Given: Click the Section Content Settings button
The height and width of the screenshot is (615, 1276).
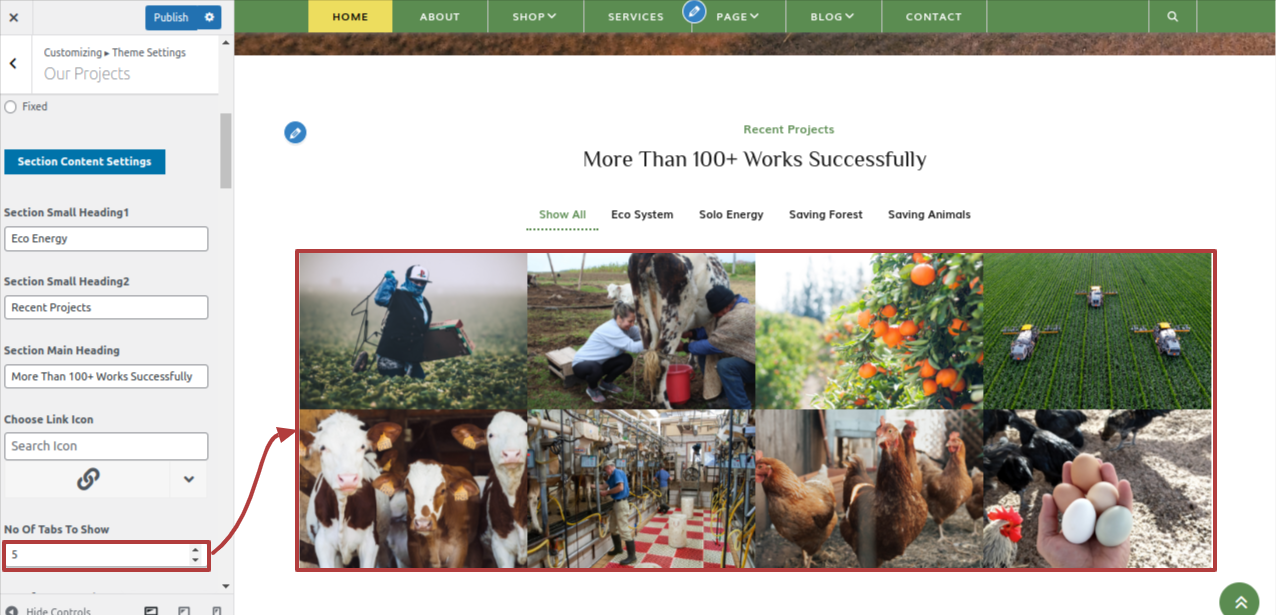Looking at the screenshot, I should (x=85, y=162).
